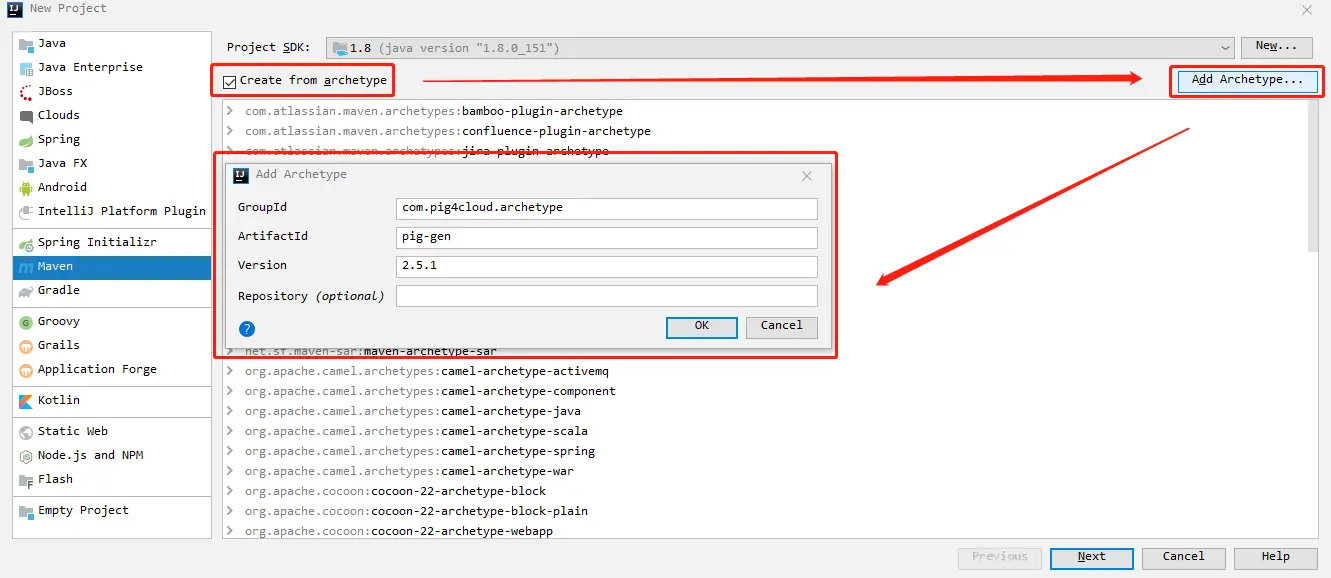Select the Maven project type label
Screen dimensions: 1331x578
[x=55, y=267]
